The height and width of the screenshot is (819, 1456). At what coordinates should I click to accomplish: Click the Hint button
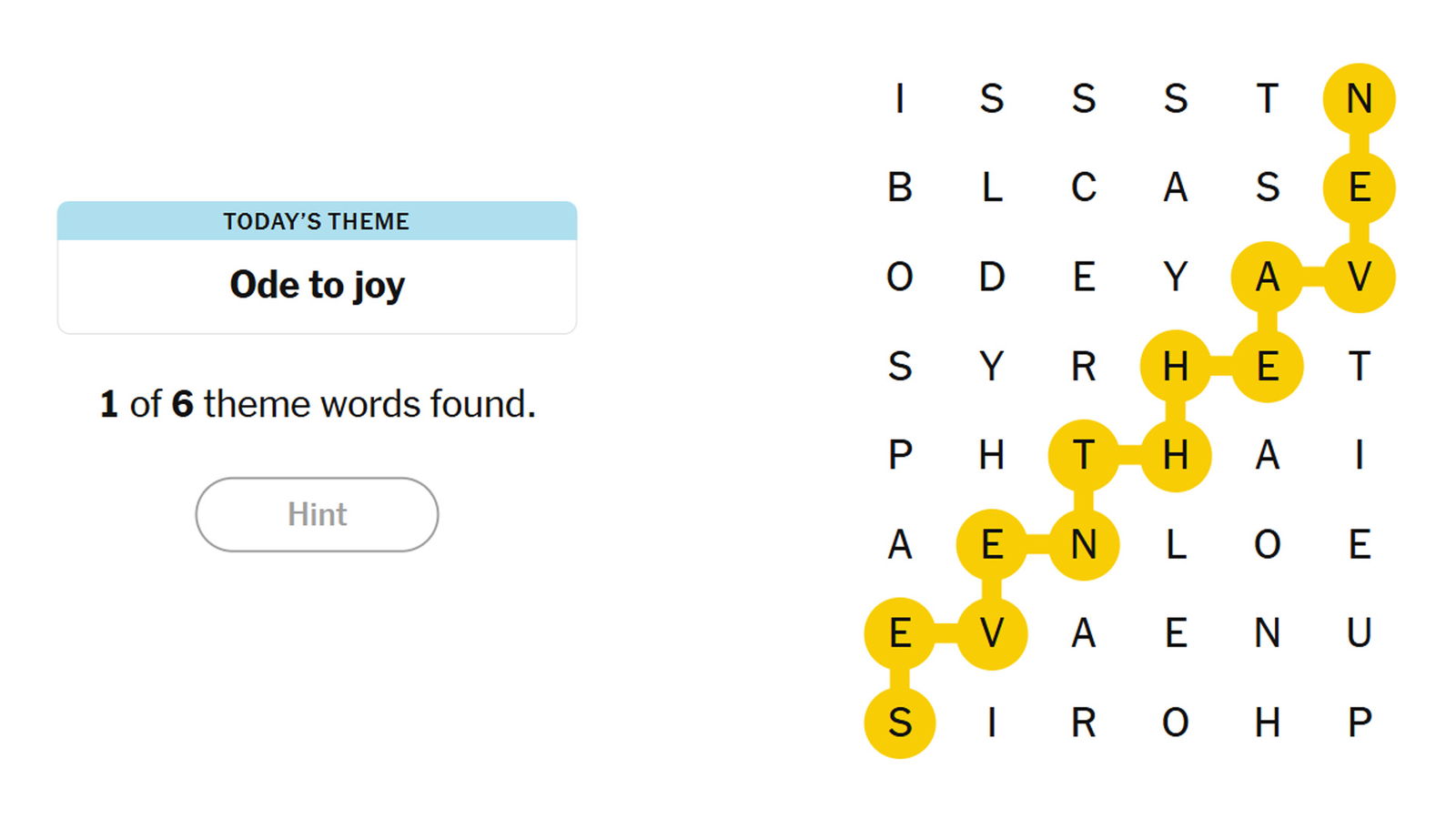(317, 514)
